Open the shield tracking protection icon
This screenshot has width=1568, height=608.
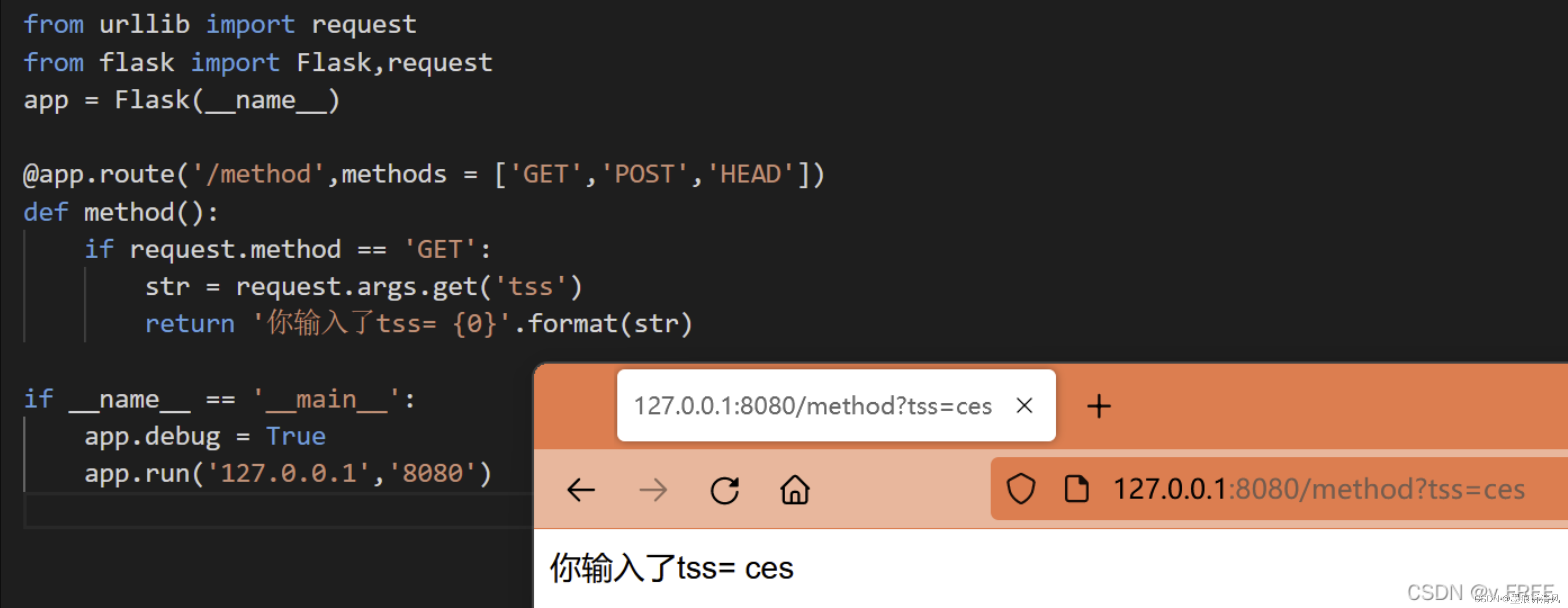[x=1021, y=489]
